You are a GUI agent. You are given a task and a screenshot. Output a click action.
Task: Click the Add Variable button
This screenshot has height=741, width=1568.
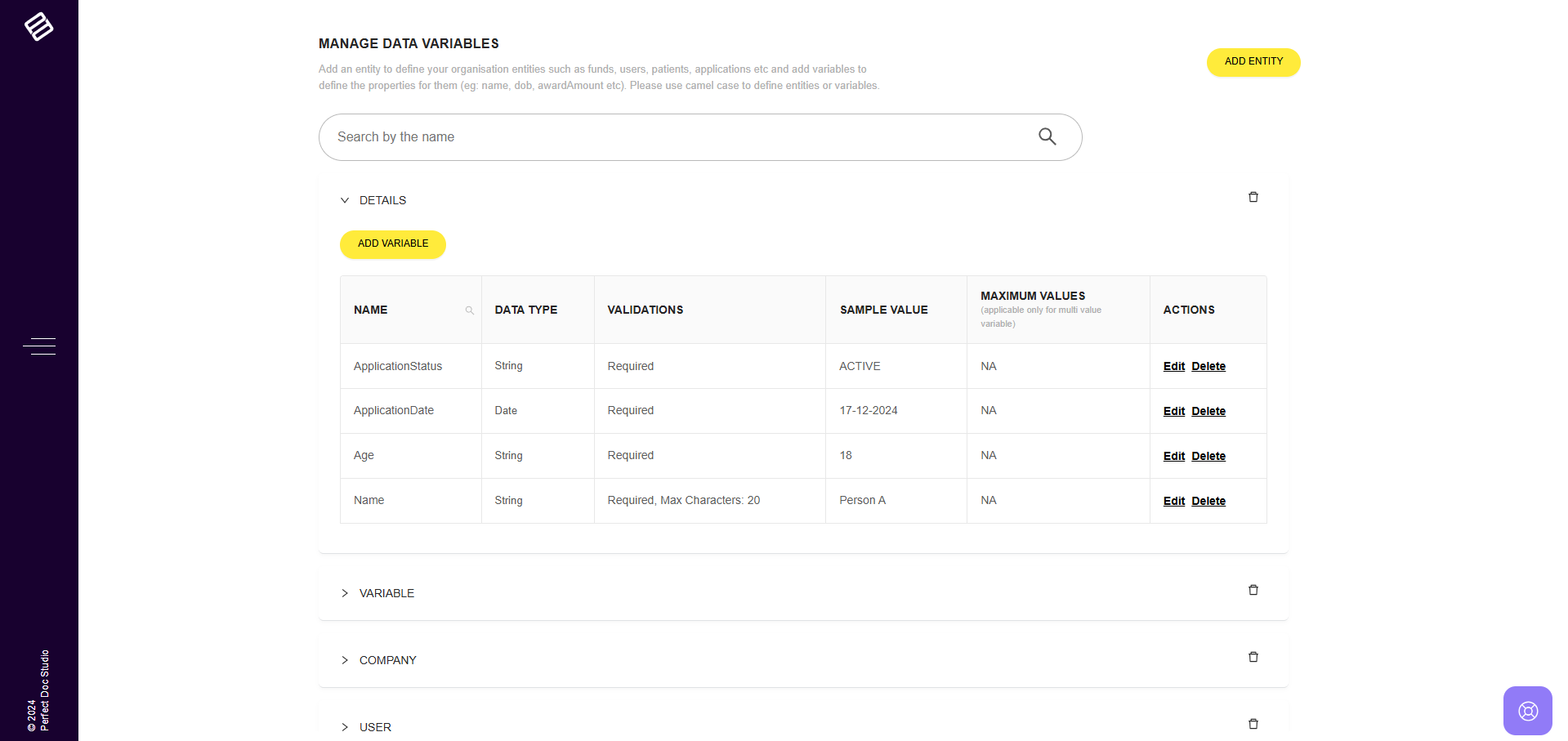392,244
